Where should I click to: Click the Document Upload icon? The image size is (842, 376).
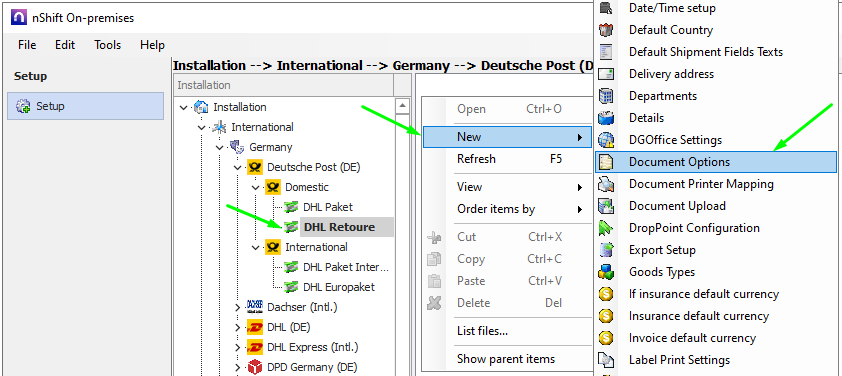(606, 206)
